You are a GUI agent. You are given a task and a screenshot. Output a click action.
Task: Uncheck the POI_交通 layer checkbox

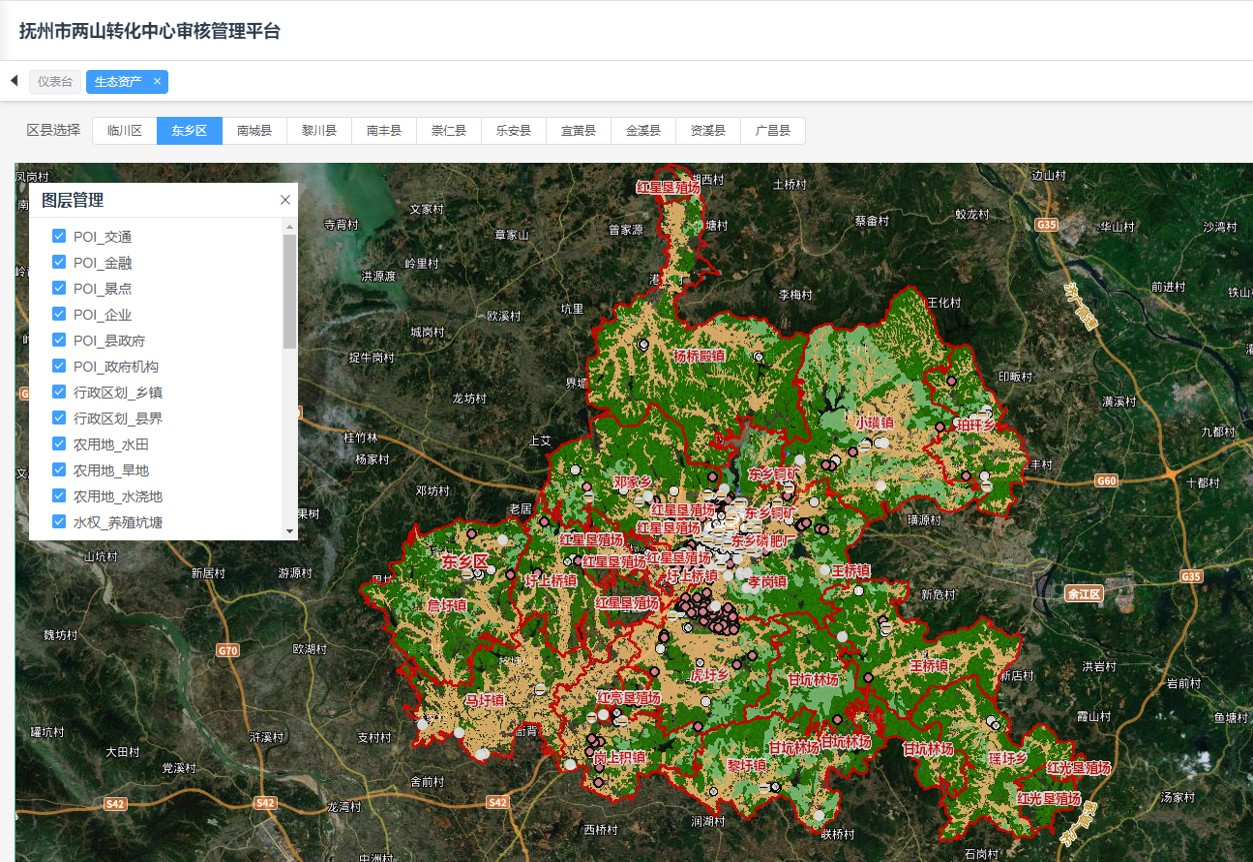tap(59, 237)
